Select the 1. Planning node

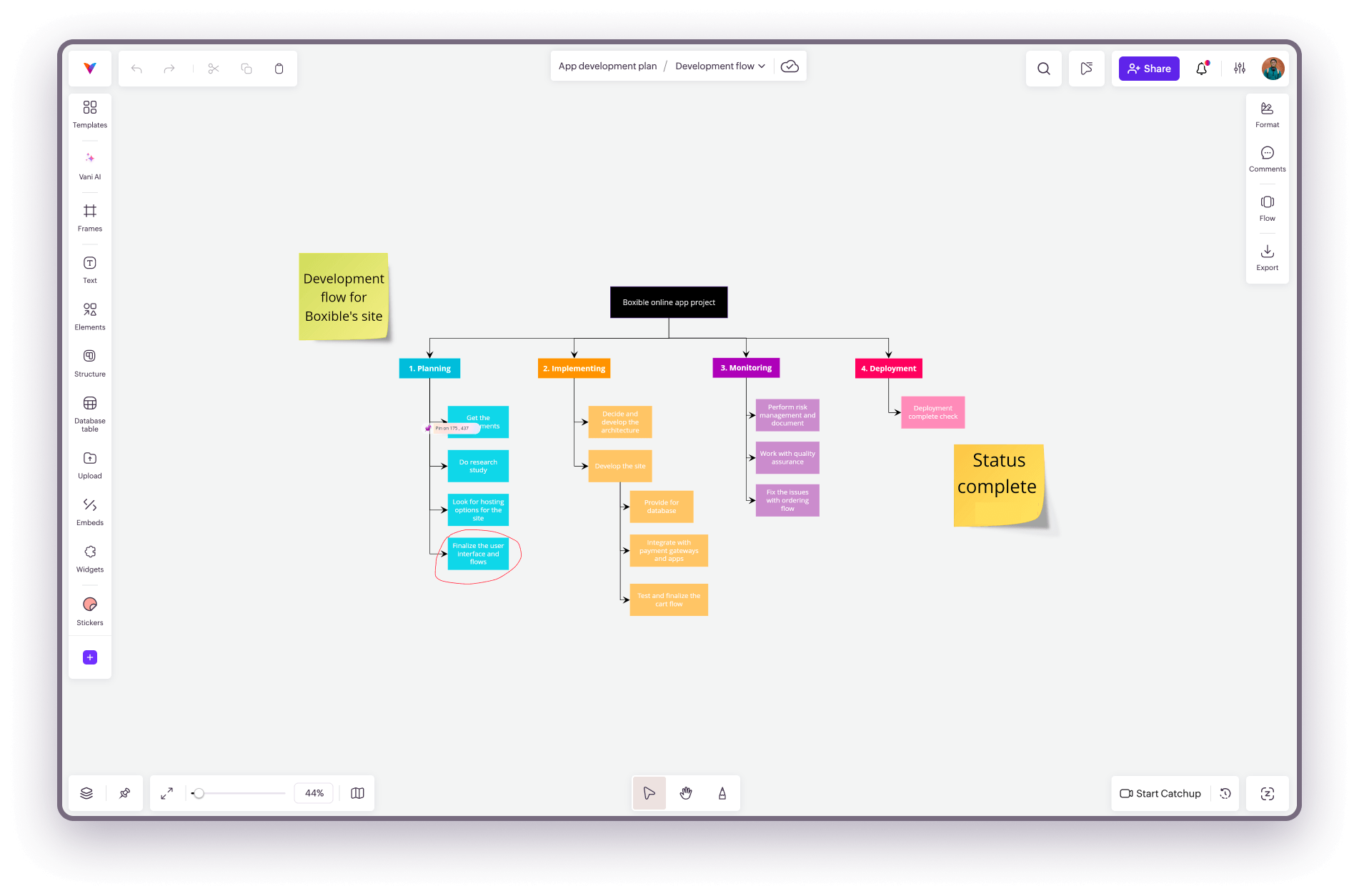tap(429, 369)
